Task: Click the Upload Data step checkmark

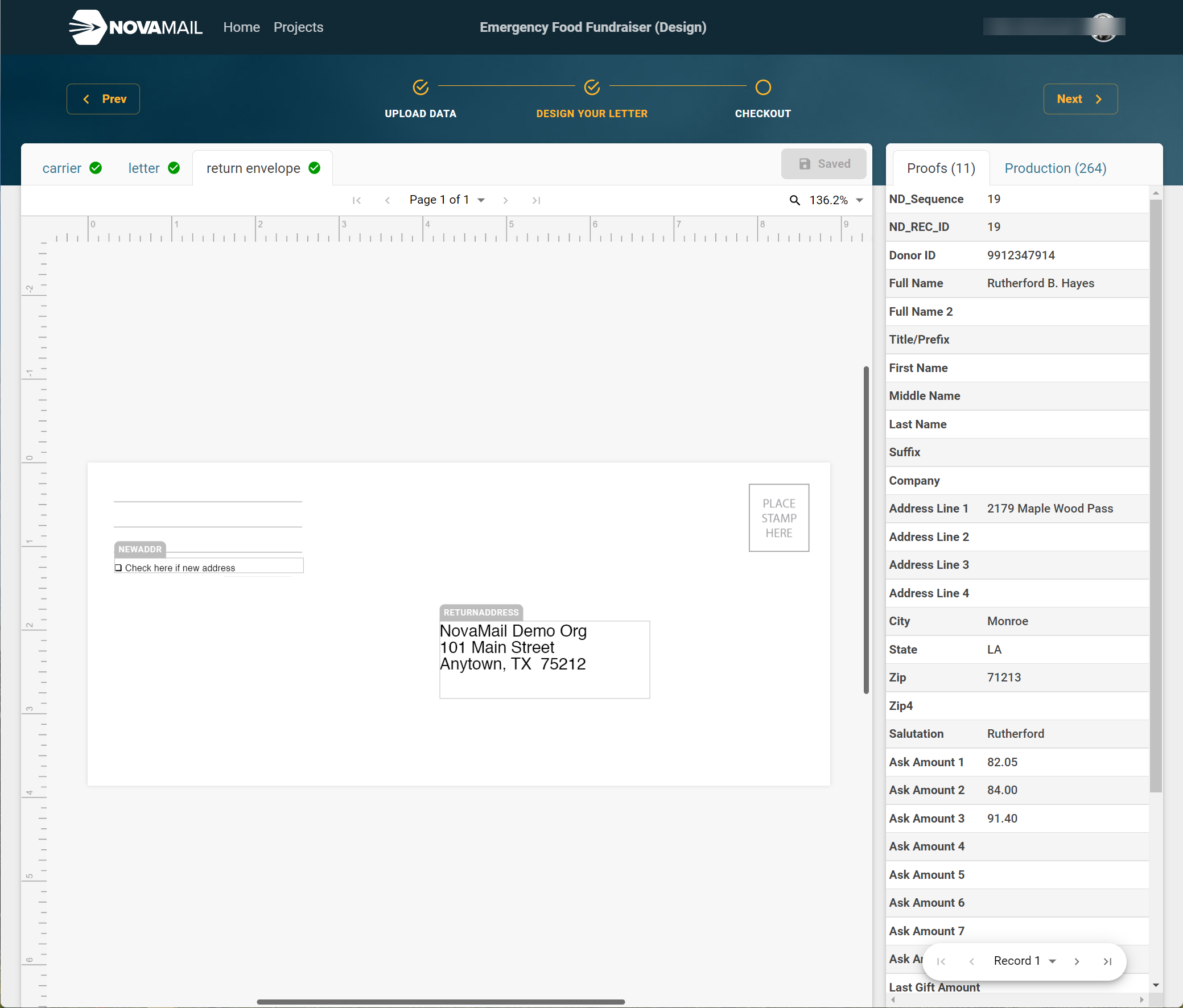Action: [421, 88]
